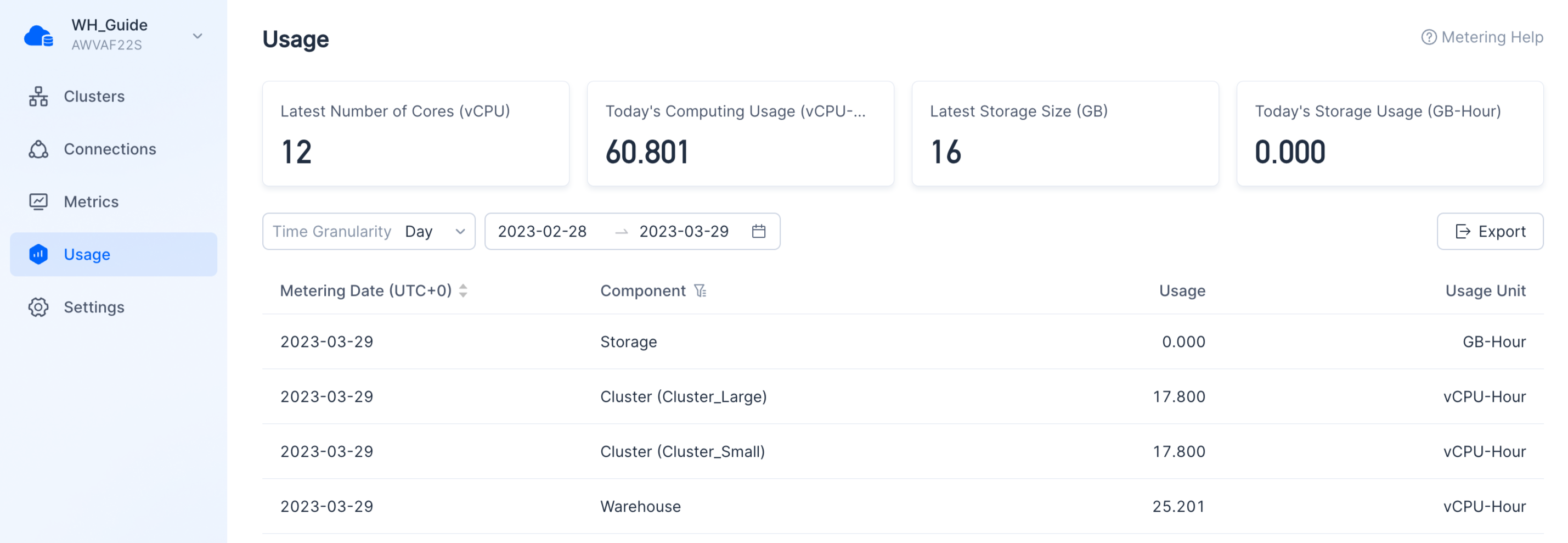Click the 25.201 usage value
The image size is (1568, 543).
[x=1178, y=506]
